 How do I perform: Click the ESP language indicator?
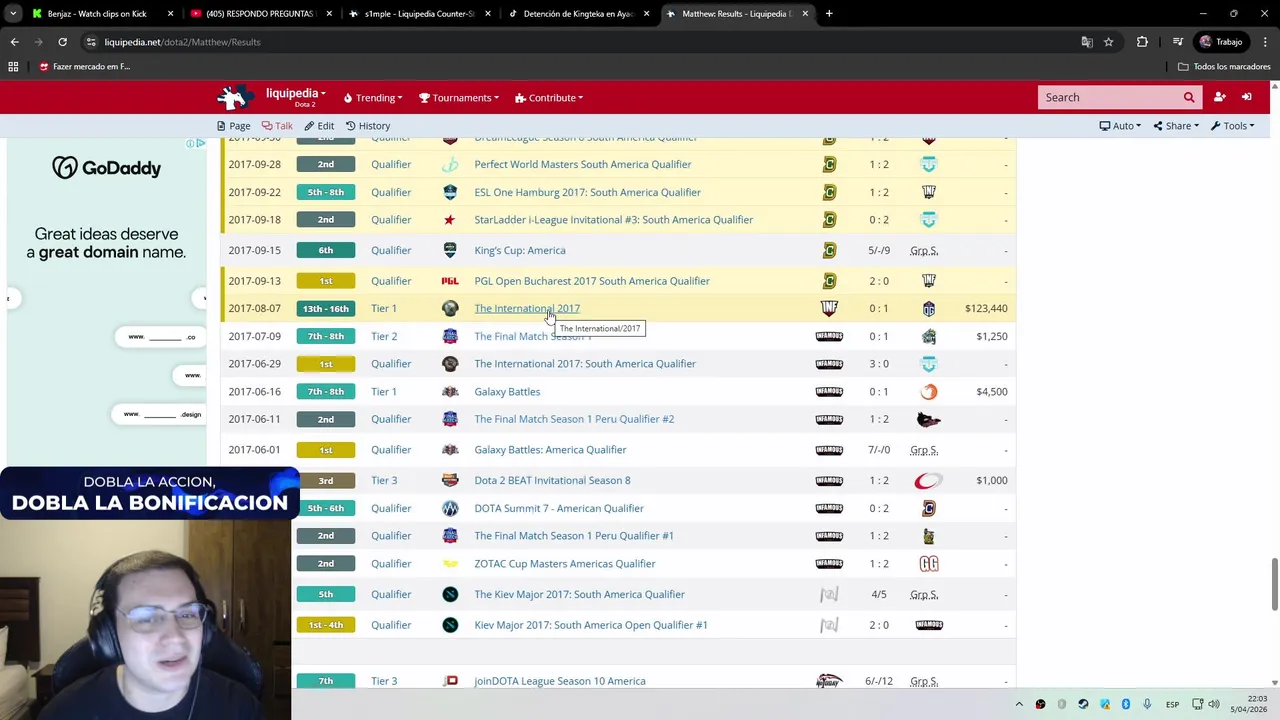coord(1172,704)
